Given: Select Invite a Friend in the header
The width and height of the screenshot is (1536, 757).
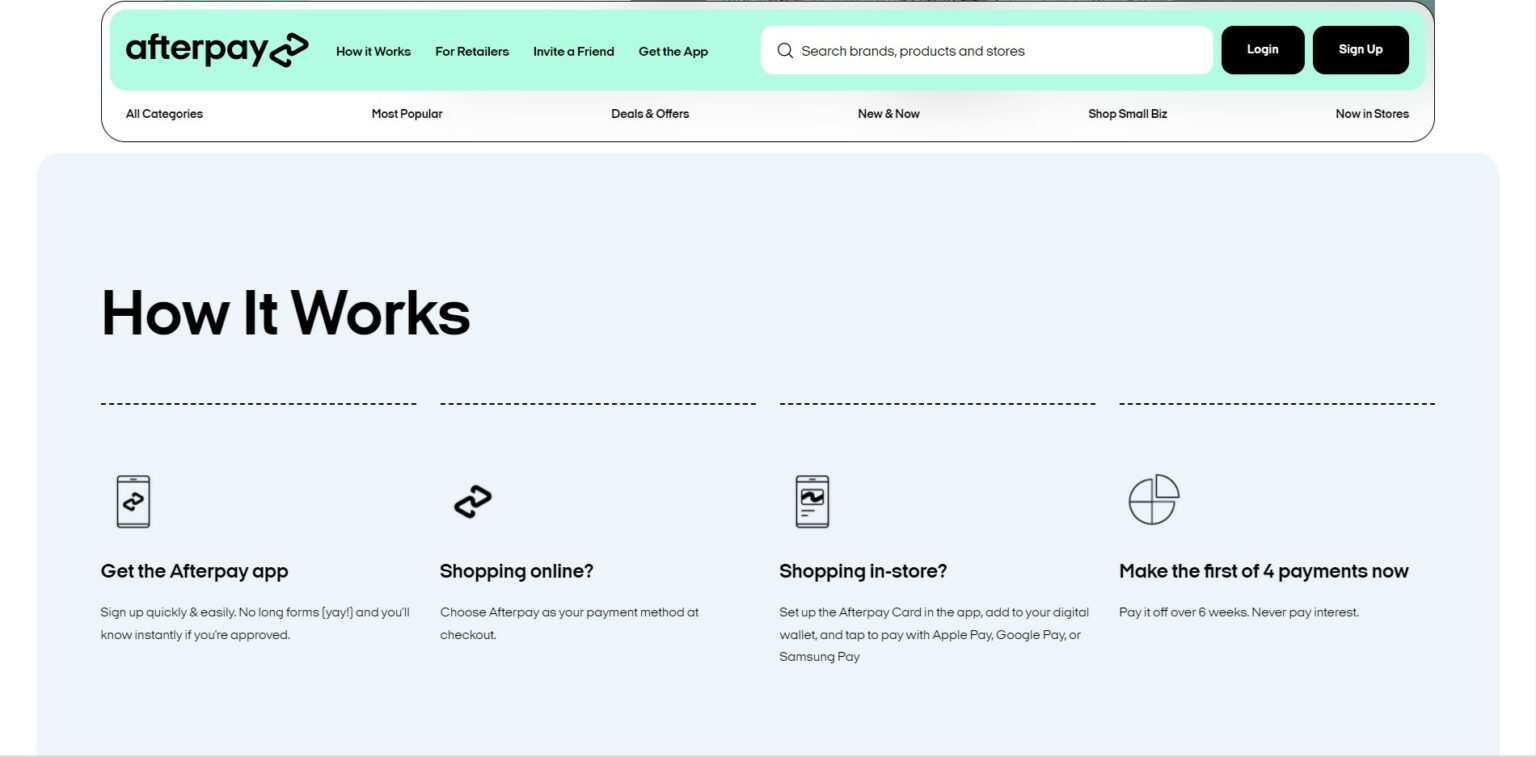Looking at the screenshot, I should point(573,51).
